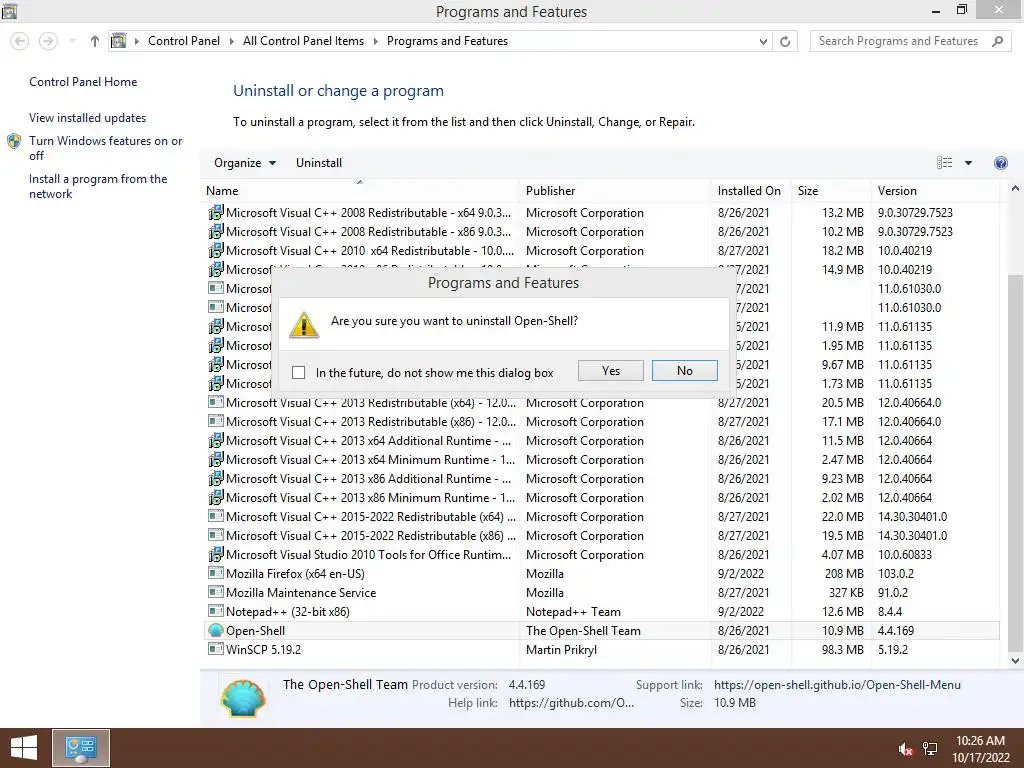
Task: Click the warning icon in the dialog
Action: (x=304, y=325)
